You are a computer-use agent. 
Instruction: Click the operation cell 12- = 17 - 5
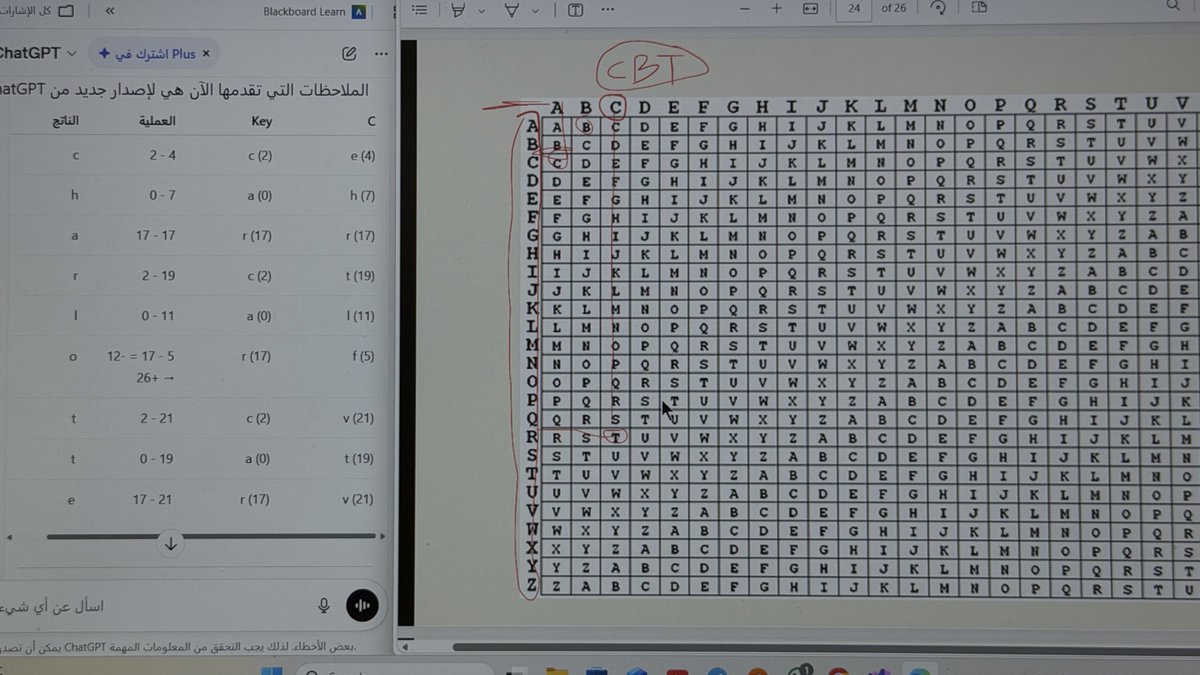[142, 356]
